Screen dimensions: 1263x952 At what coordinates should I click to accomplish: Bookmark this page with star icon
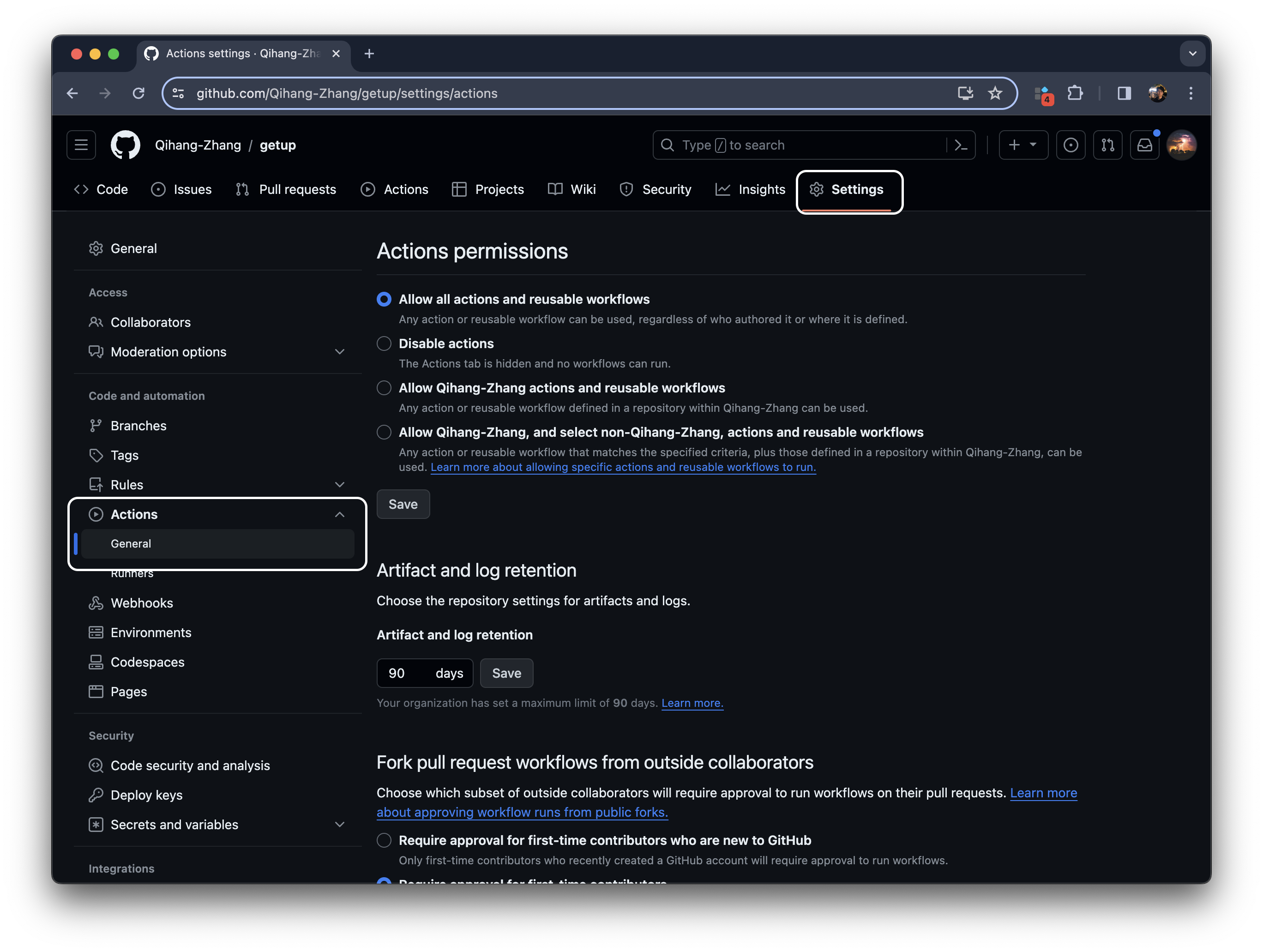(995, 93)
